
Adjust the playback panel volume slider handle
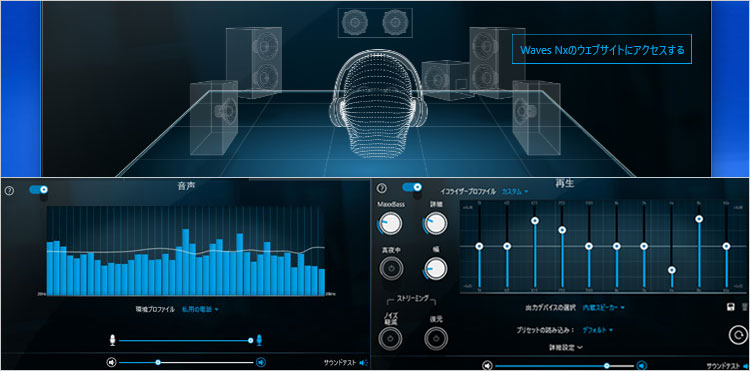click(x=607, y=365)
